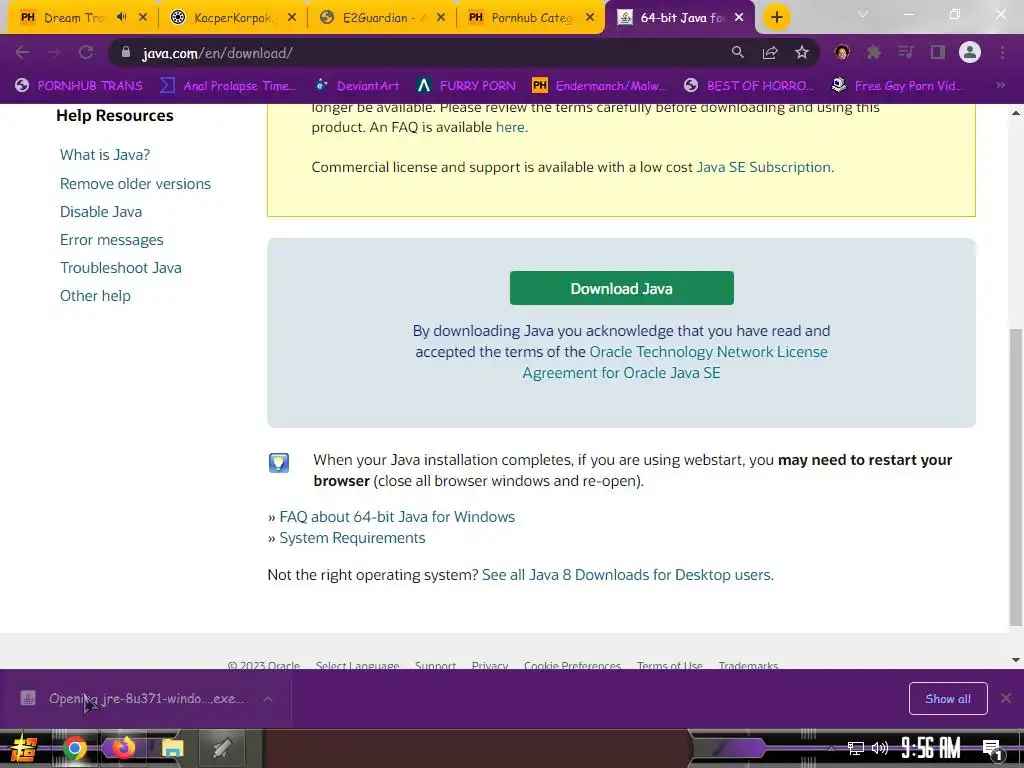Open the Other help link

pos(95,296)
